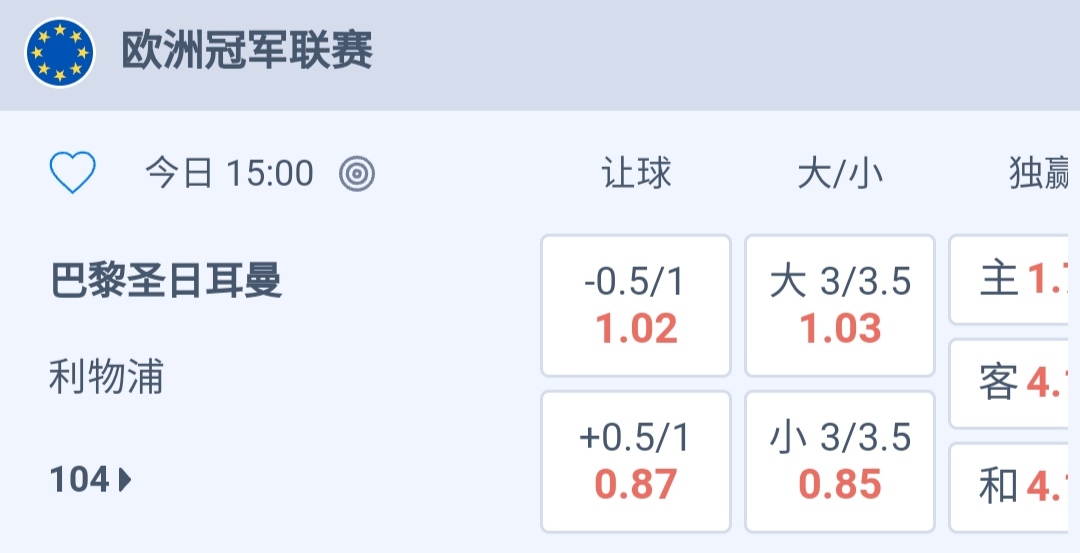Open the 巴黎圣日耳曼 team name
Screen dimensions: 1080x553
166,281
